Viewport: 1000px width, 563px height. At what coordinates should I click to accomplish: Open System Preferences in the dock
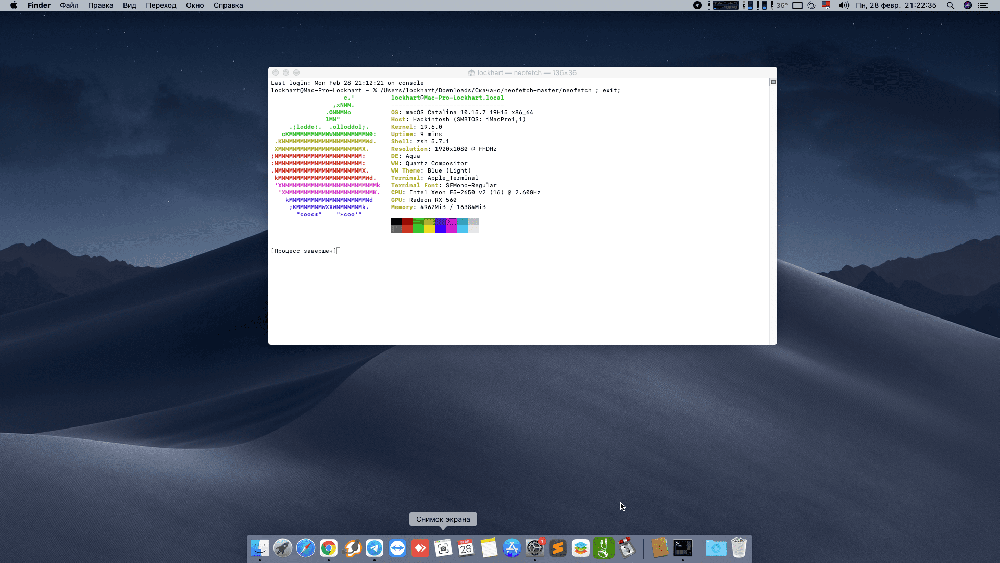[535, 548]
